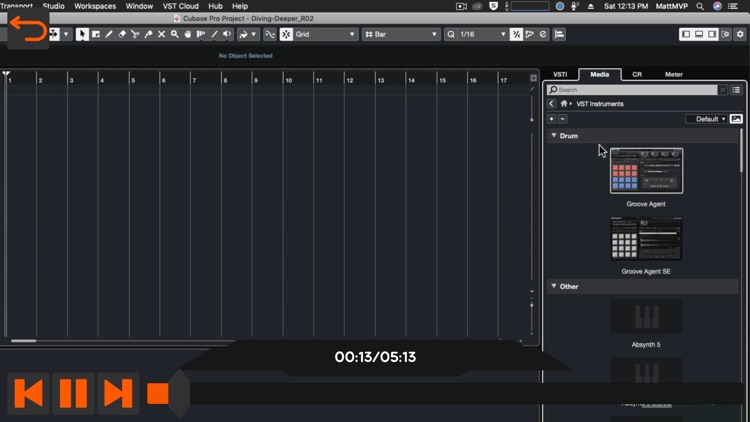Screen dimensions: 750x422
Task: Select the Color paint bucket tool
Action: click(243, 34)
